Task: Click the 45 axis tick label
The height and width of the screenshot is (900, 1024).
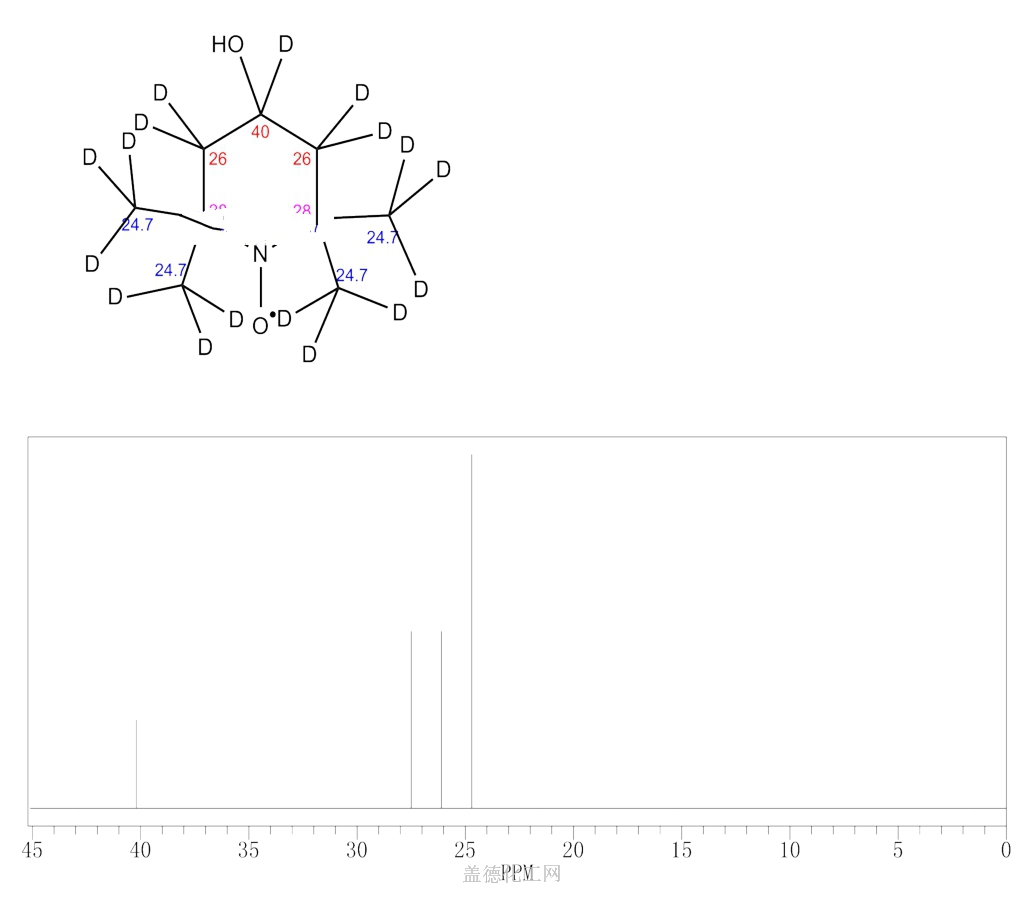Action: click(x=32, y=850)
